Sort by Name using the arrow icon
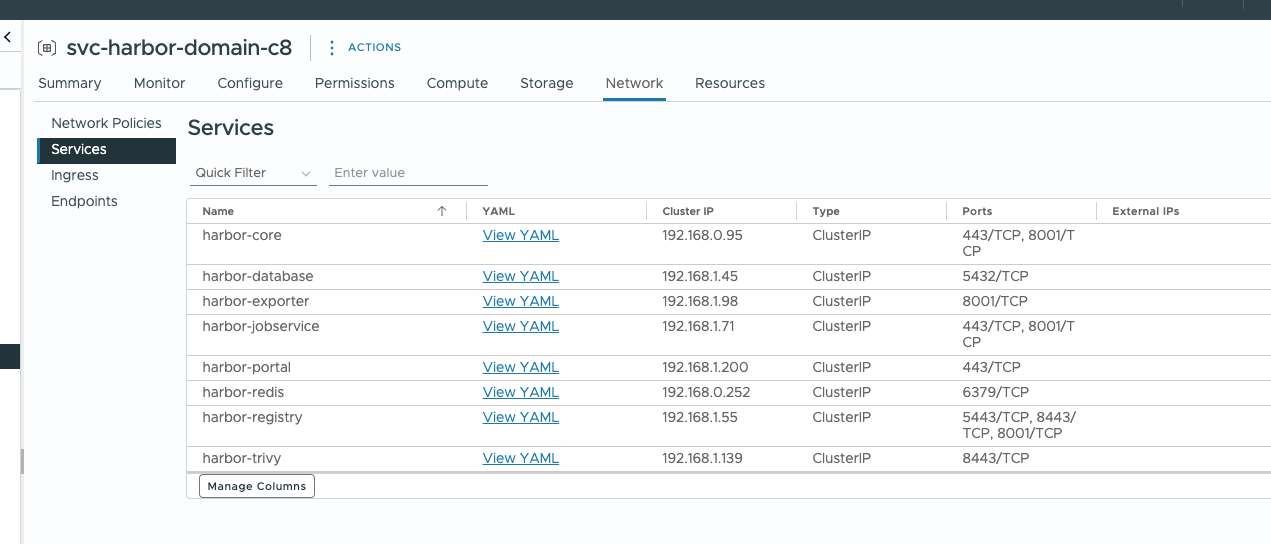The image size is (1271, 544). click(x=442, y=211)
